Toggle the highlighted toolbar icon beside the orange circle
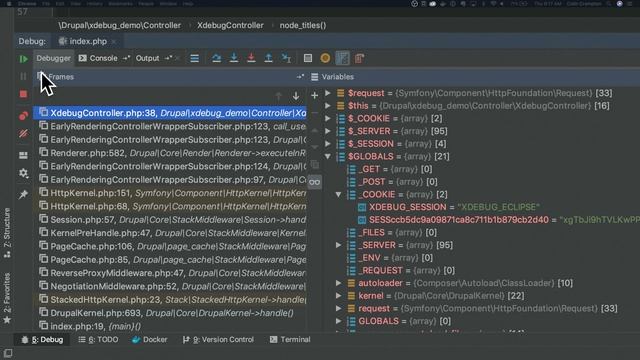640x360 pixels. coord(342,58)
